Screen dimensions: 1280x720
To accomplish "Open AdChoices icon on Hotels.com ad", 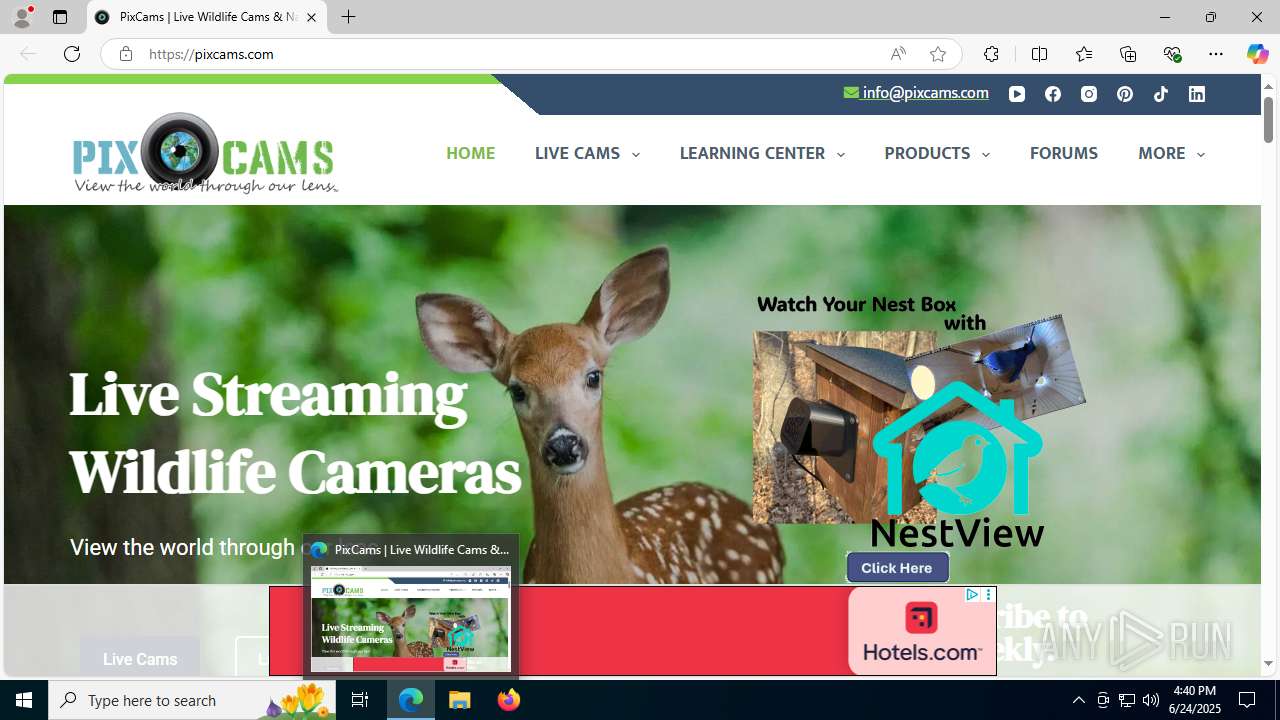I will 972,594.
